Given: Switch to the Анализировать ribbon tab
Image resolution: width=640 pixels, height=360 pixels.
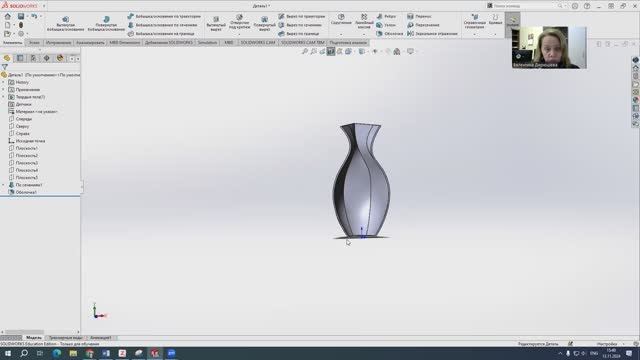Looking at the screenshot, I should (90, 42).
